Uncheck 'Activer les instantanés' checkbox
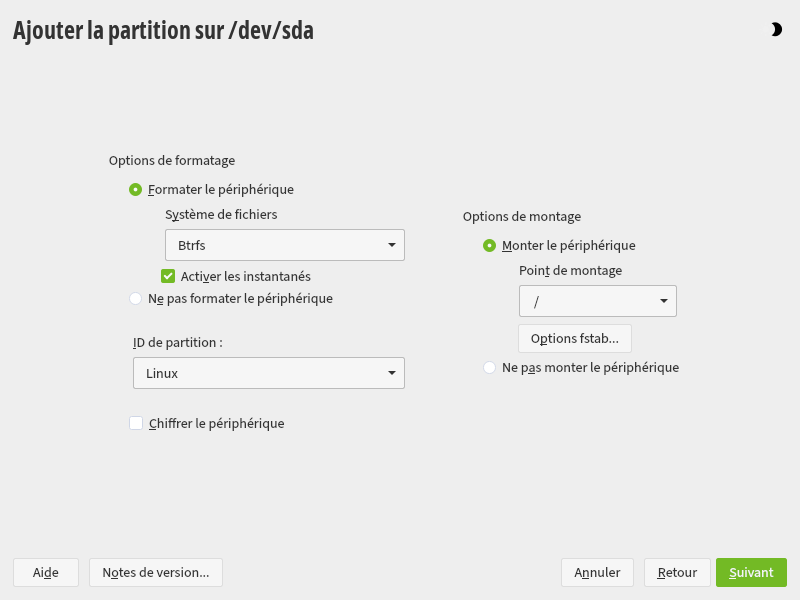 (168, 276)
